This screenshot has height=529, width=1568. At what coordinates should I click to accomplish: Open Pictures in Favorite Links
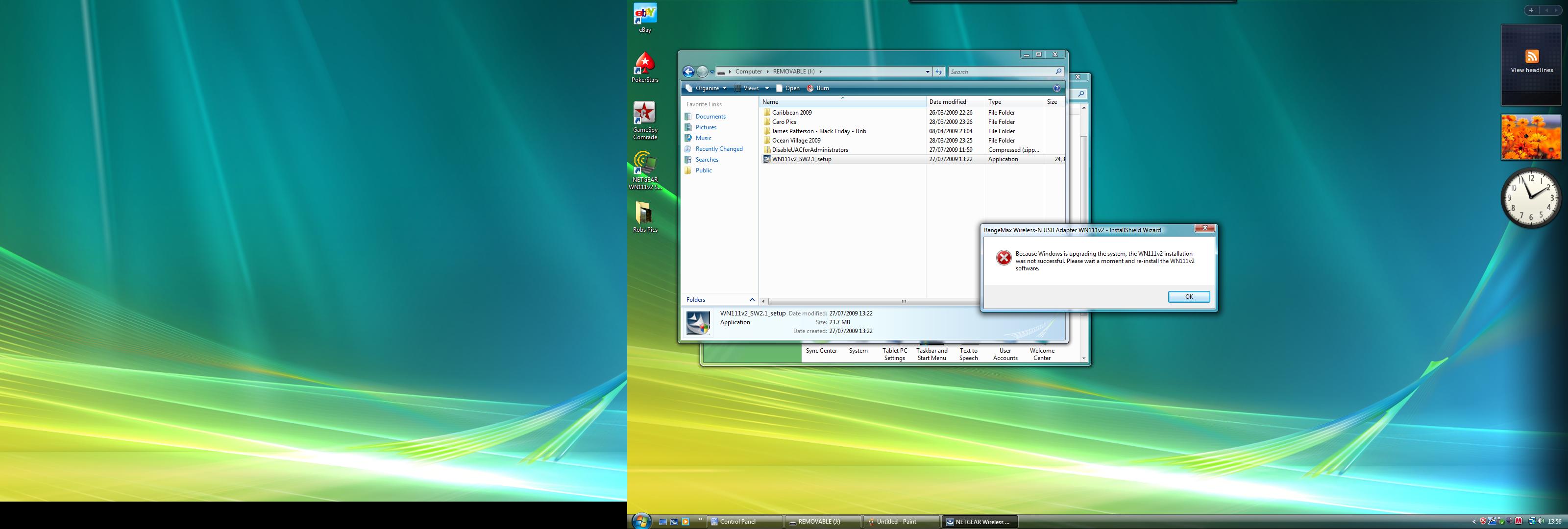pyautogui.click(x=701, y=127)
